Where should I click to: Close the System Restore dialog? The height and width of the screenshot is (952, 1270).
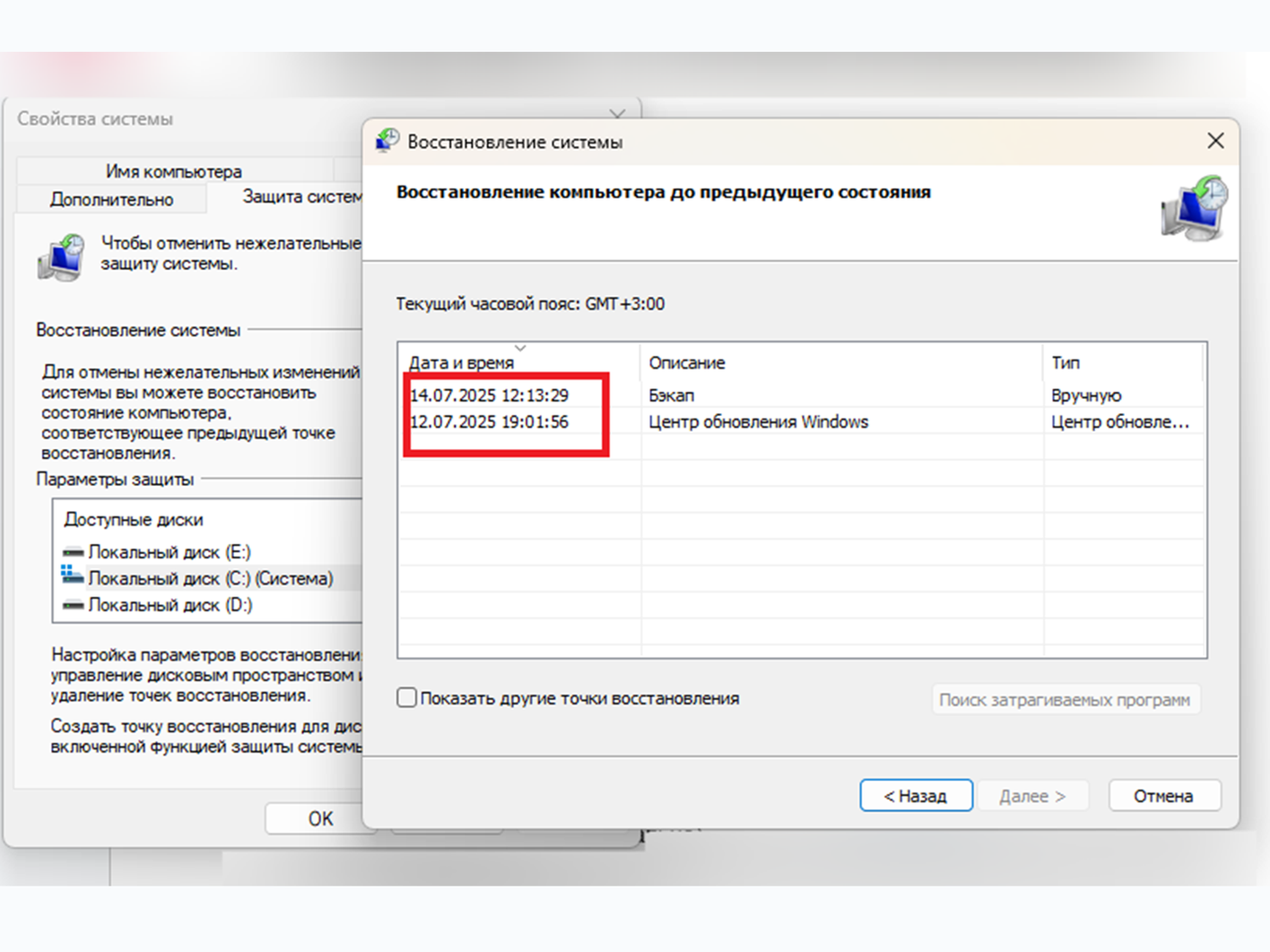click(1215, 141)
